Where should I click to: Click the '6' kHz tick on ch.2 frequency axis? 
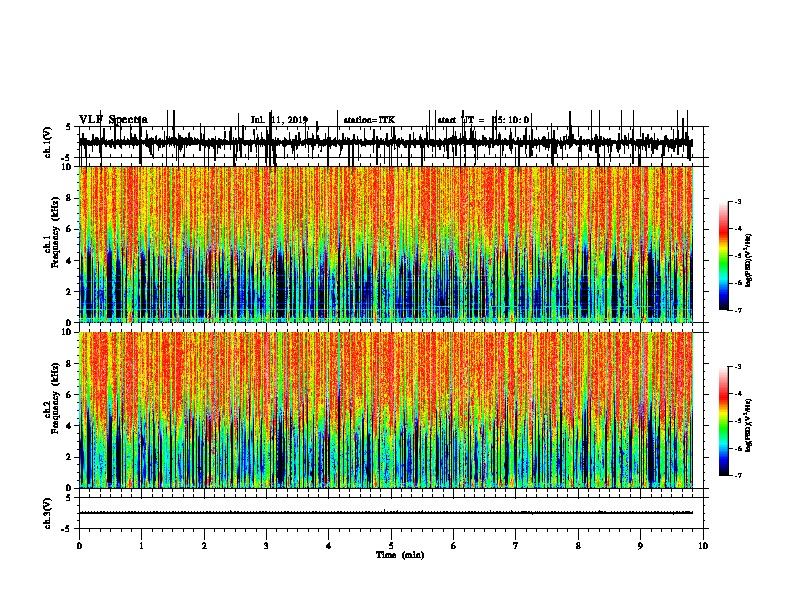pyautogui.click(x=70, y=395)
